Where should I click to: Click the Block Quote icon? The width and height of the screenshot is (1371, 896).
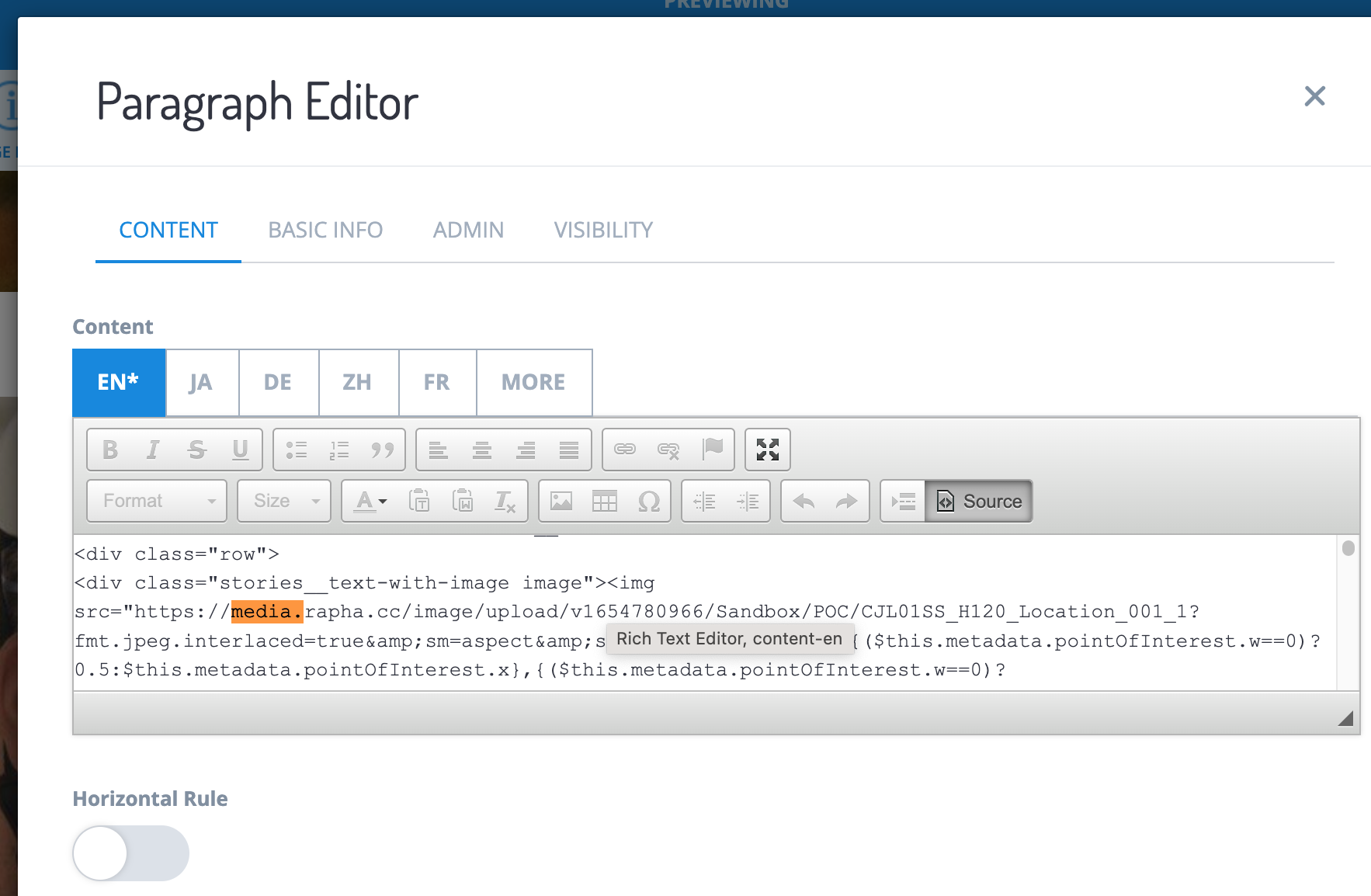coord(383,450)
